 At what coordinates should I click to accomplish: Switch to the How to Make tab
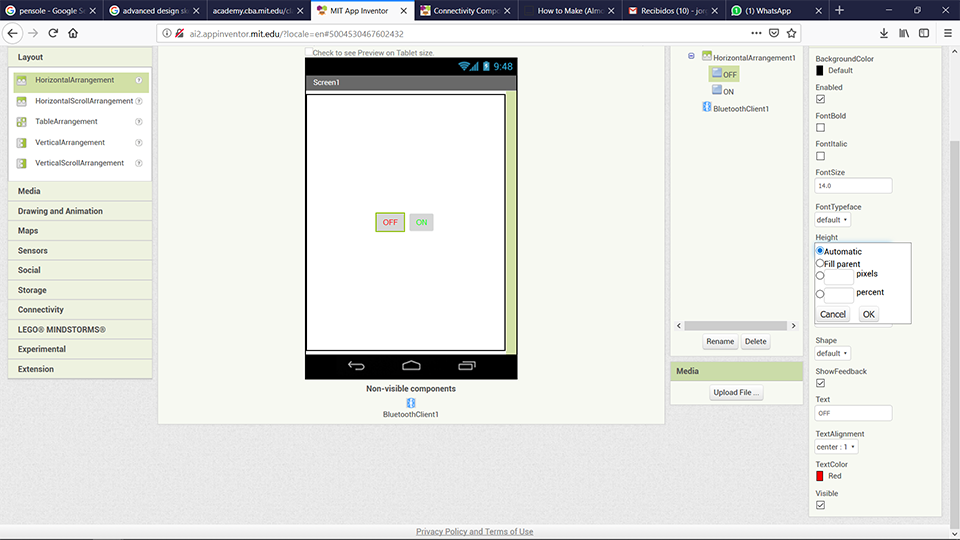(x=570, y=10)
